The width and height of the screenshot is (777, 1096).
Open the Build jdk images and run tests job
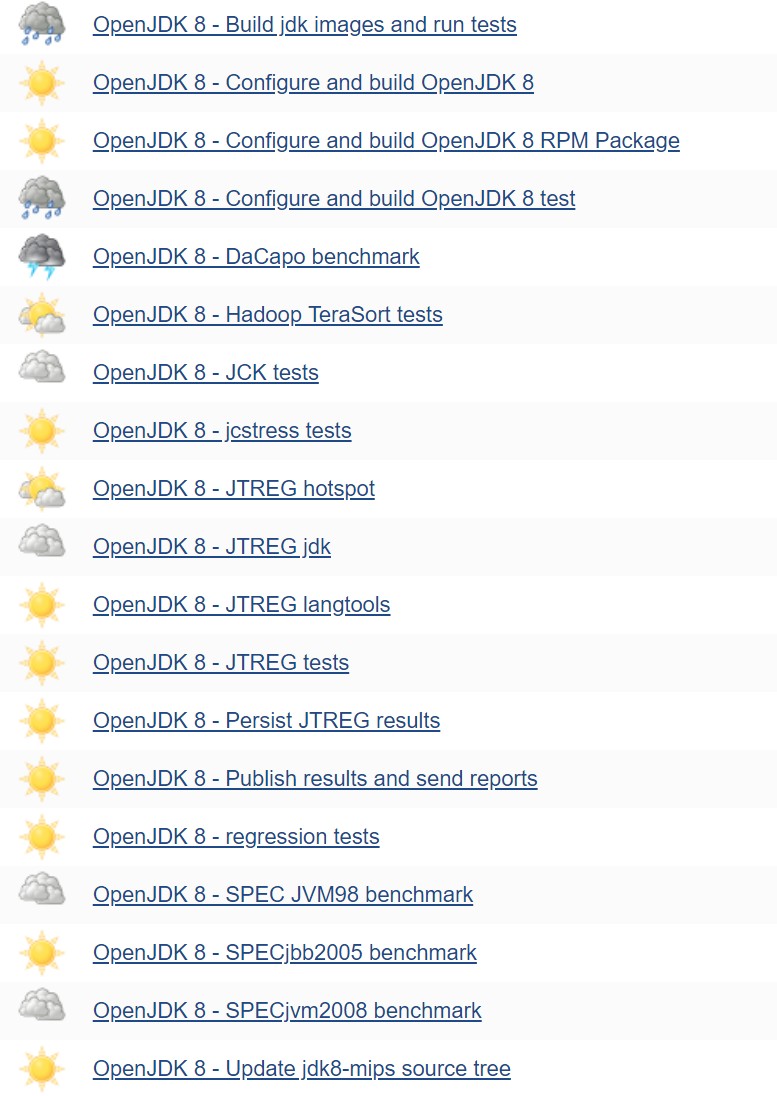[x=304, y=25]
